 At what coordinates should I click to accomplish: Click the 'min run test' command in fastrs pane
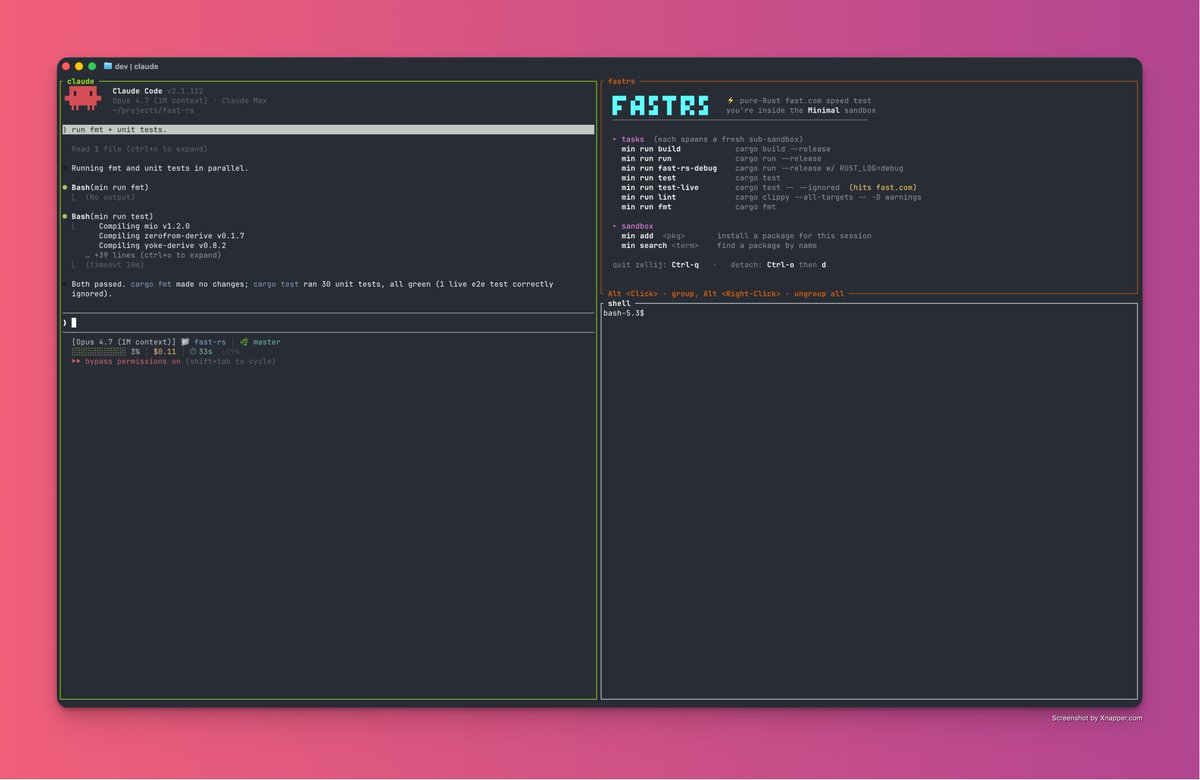pyautogui.click(x=649, y=178)
